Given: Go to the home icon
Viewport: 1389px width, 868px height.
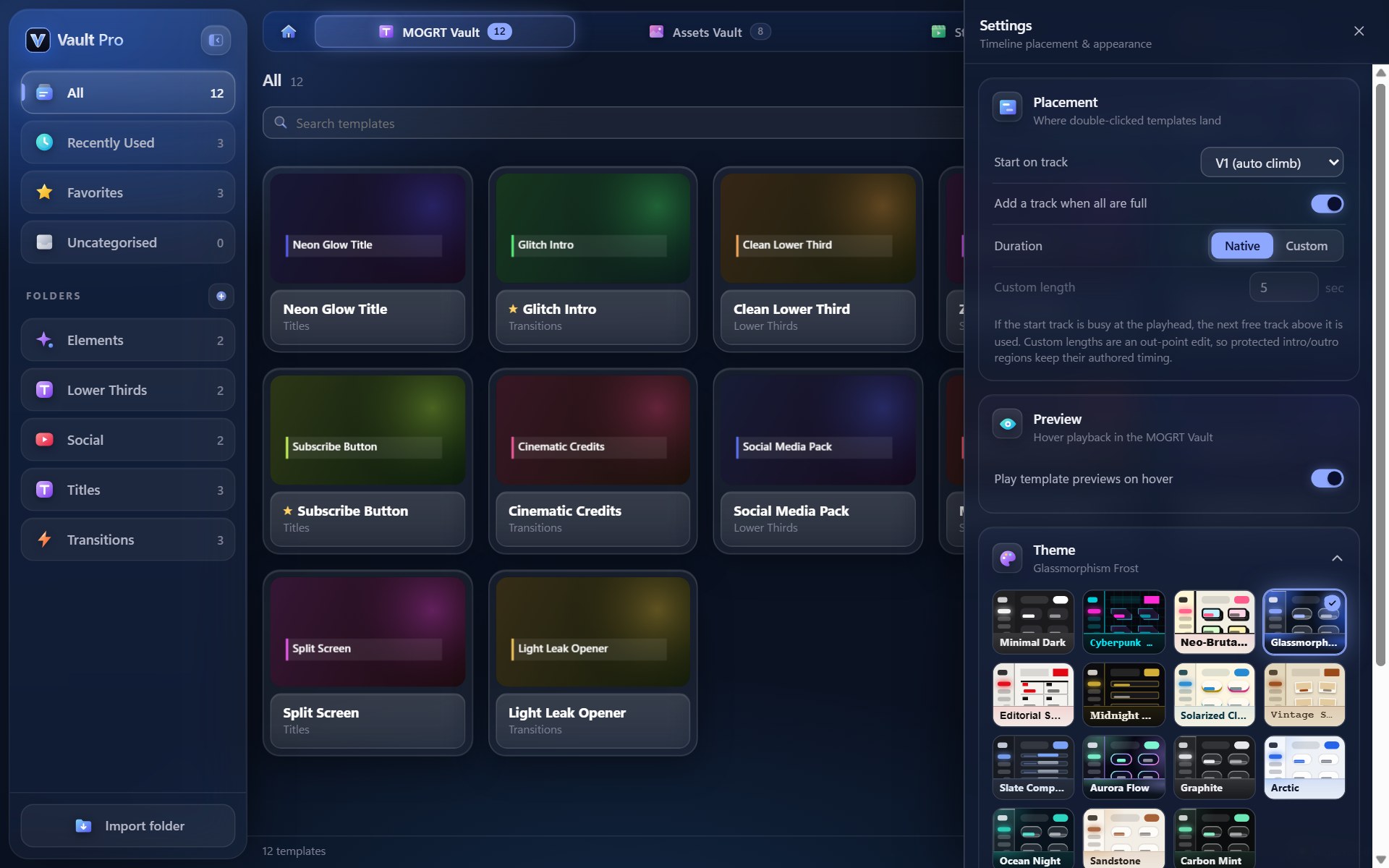Looking at the screenshot, I should point(289,31).
